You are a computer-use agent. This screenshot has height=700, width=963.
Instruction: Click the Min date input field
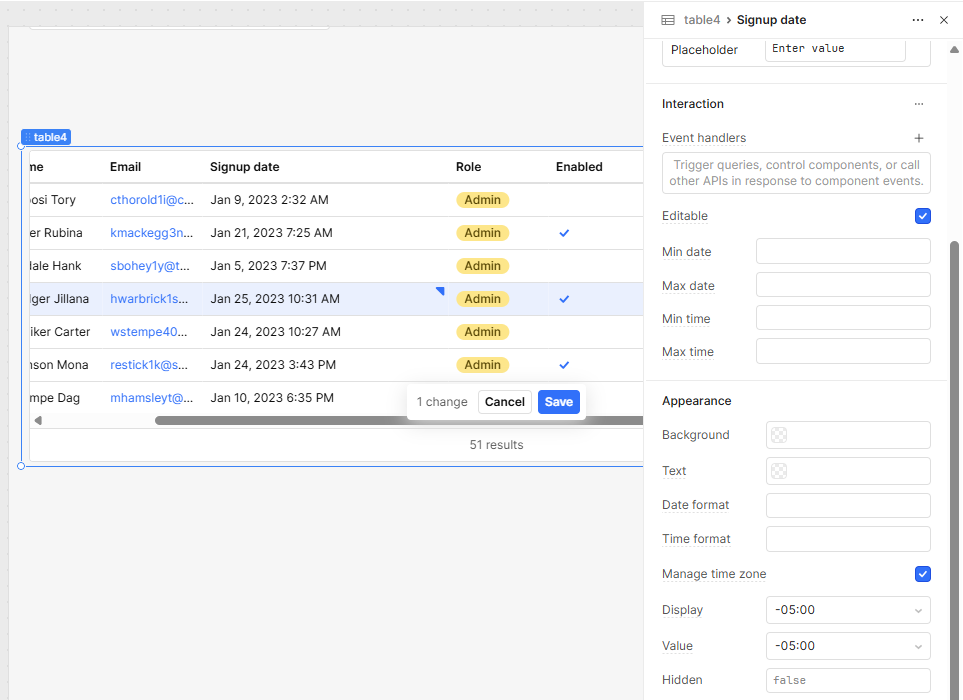[x=843, y=251]
